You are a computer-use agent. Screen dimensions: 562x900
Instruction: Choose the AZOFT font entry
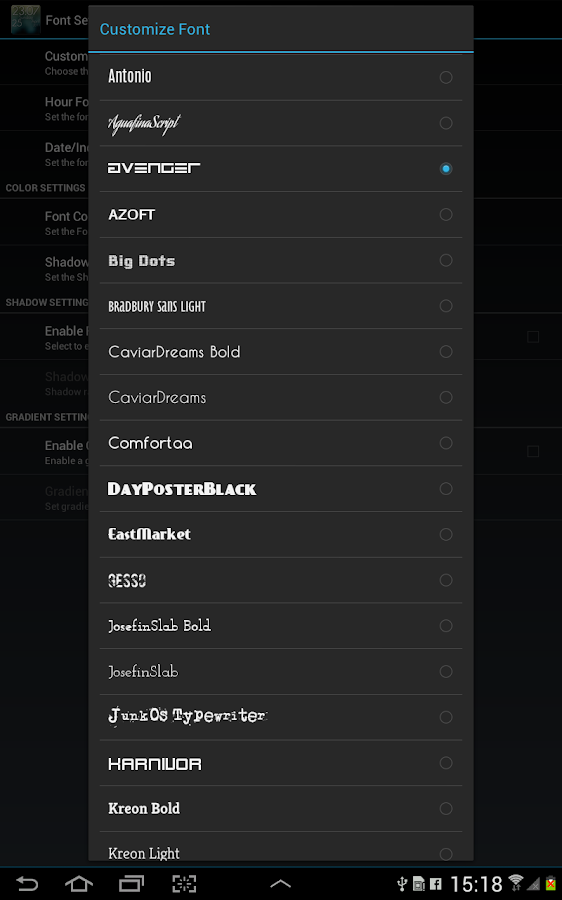tap(281, 215)
